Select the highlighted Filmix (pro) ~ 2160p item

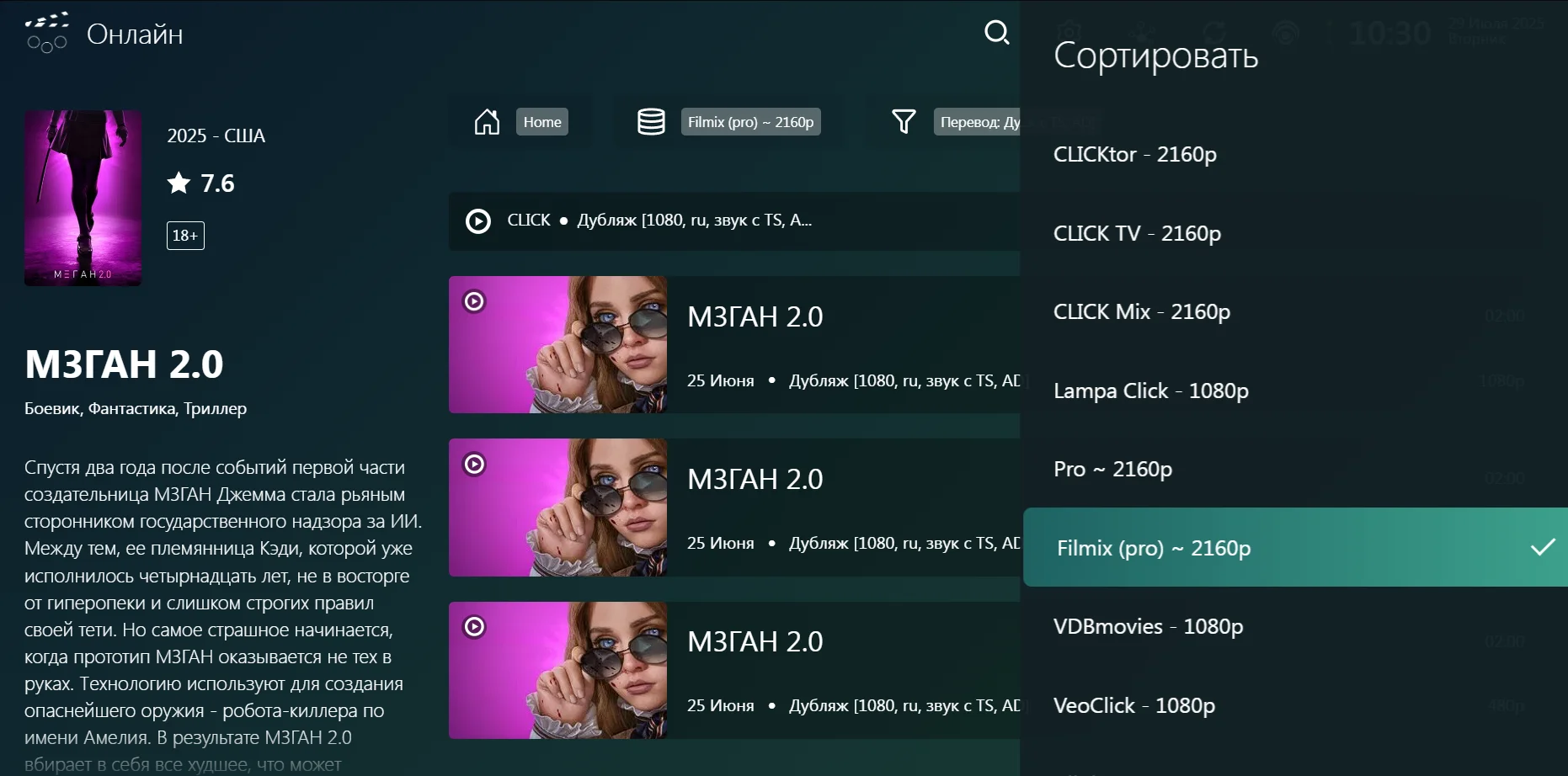pos(1295,547)
